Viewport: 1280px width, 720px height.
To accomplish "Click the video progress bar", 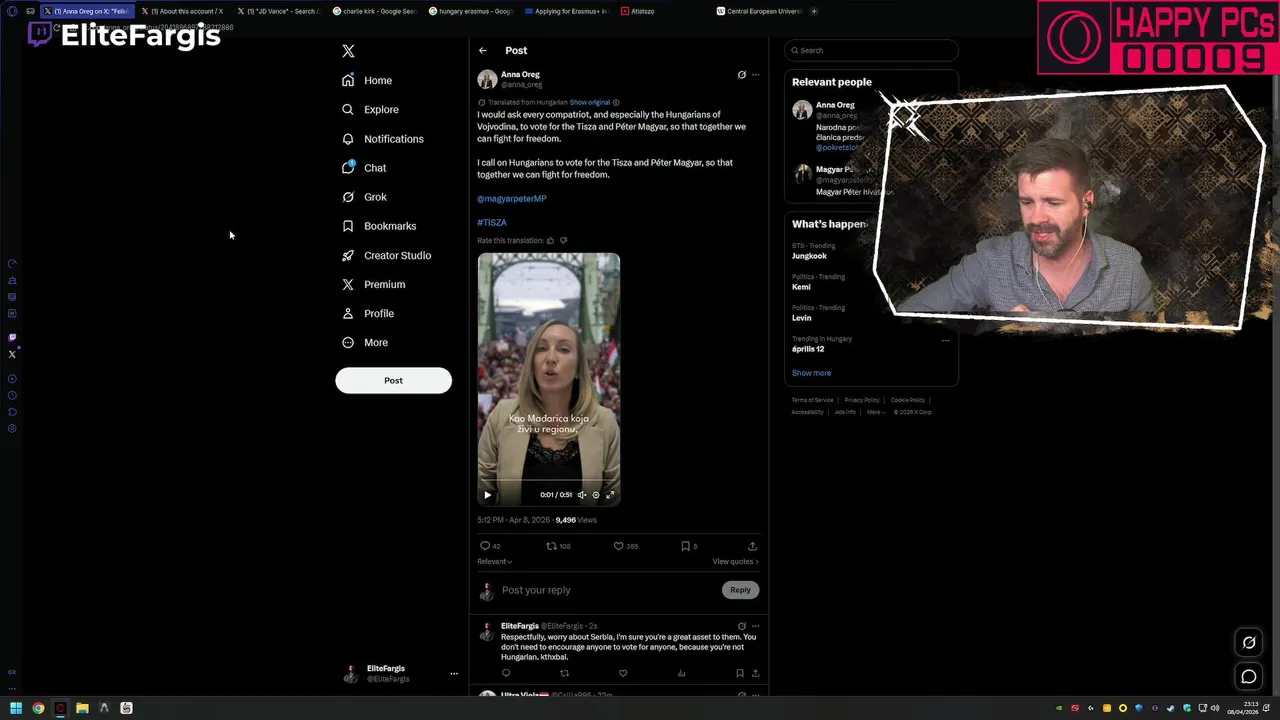I will (x=548, y=482).
